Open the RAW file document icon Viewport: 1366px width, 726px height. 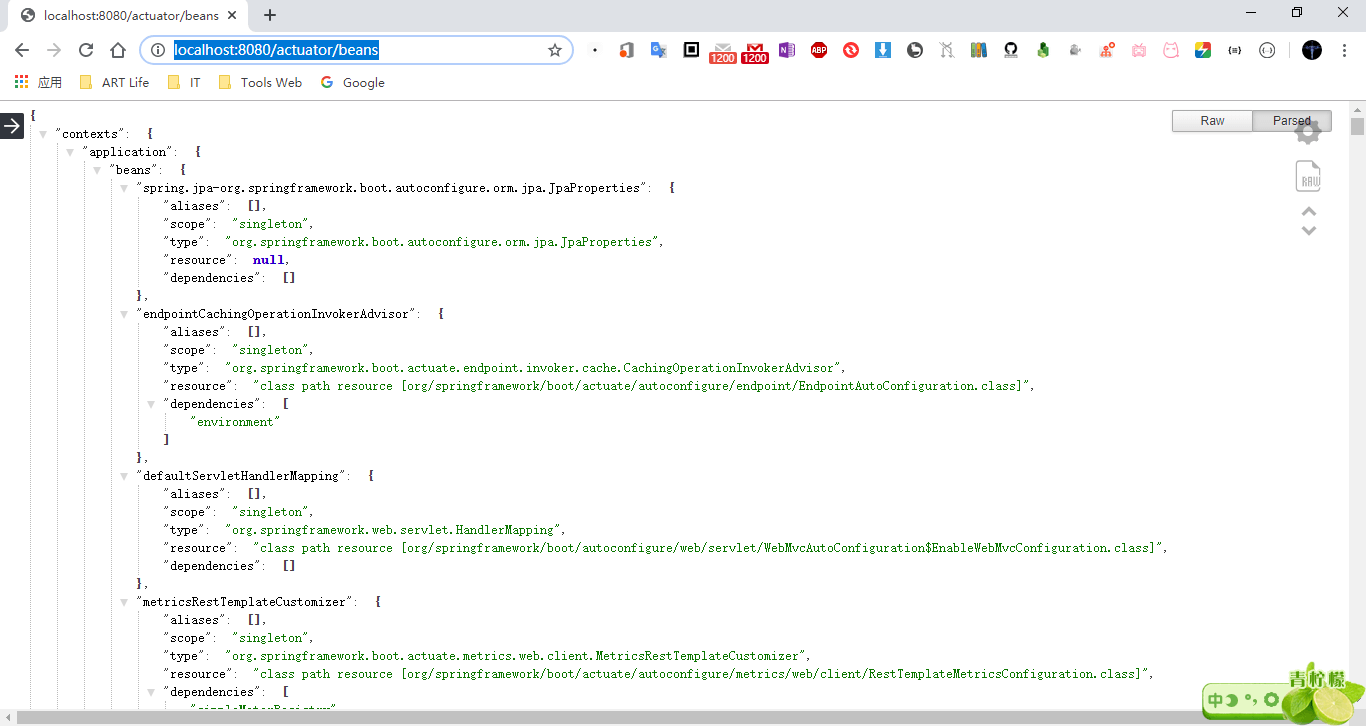(1308, 176)
